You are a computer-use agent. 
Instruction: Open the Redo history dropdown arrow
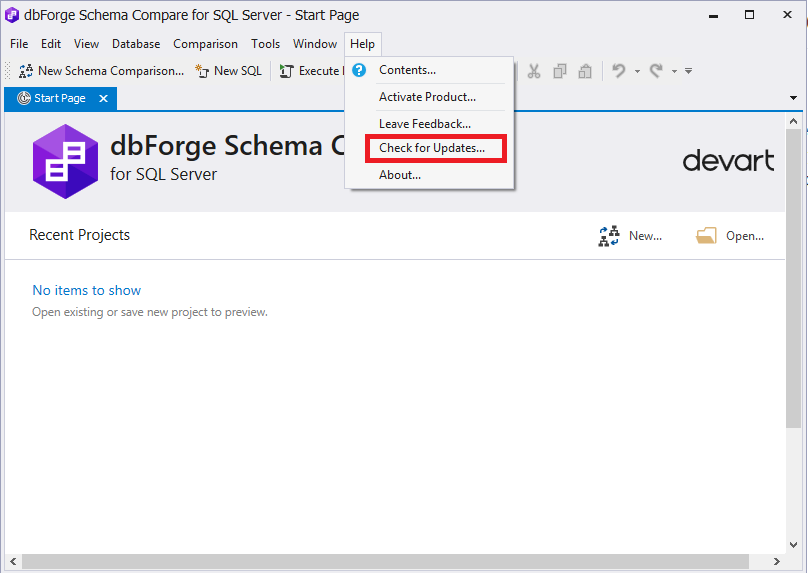674,71
